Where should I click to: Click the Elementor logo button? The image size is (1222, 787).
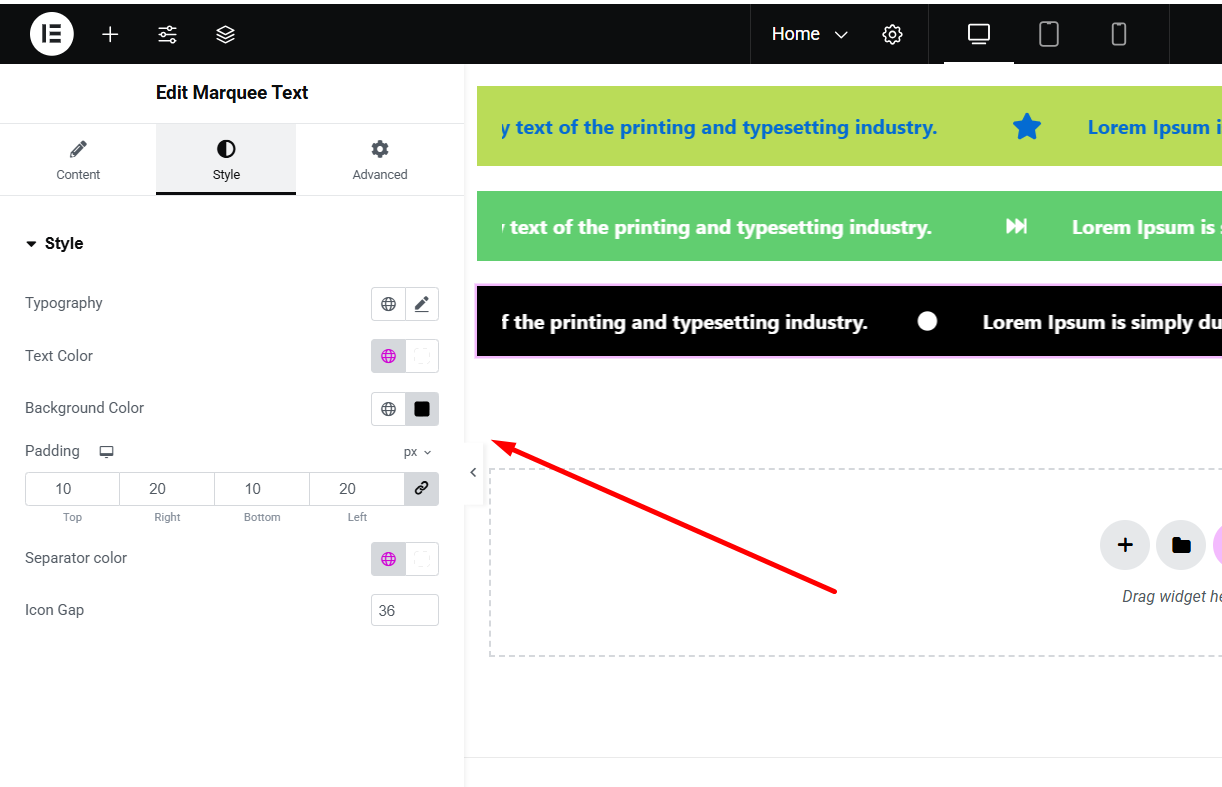[52, 34]
